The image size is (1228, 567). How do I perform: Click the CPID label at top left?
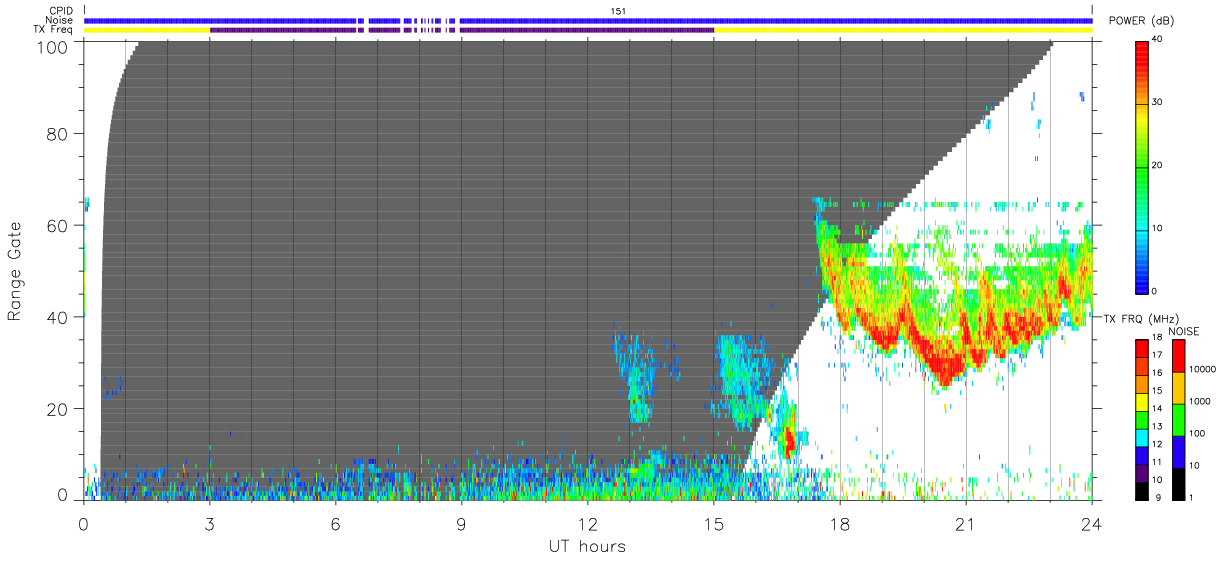pos(61,11)
